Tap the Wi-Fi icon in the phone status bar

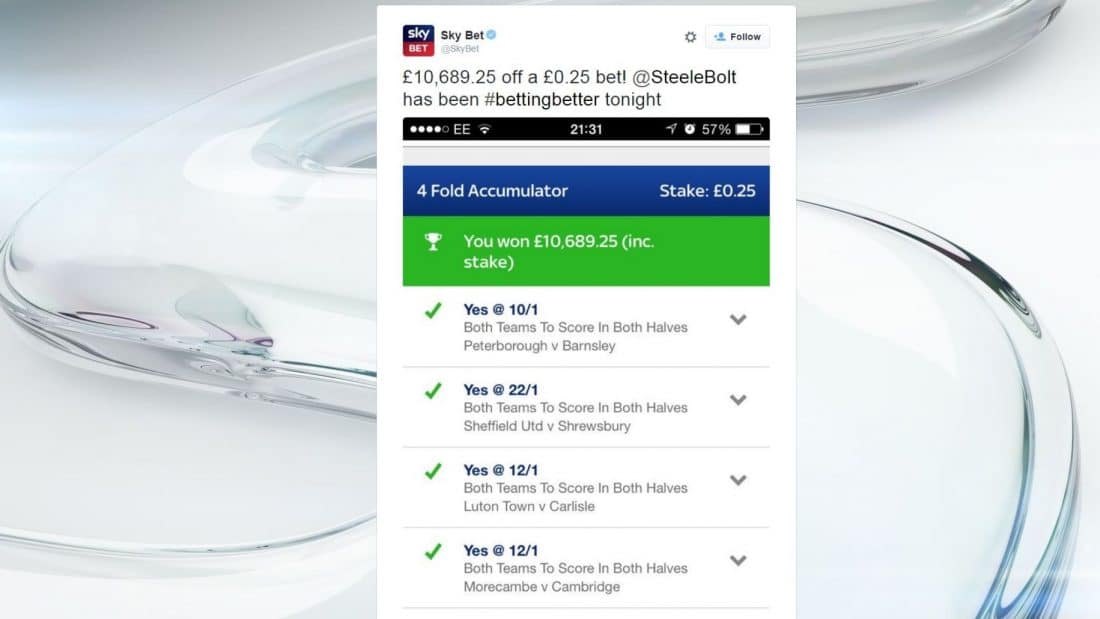point(485,129)
